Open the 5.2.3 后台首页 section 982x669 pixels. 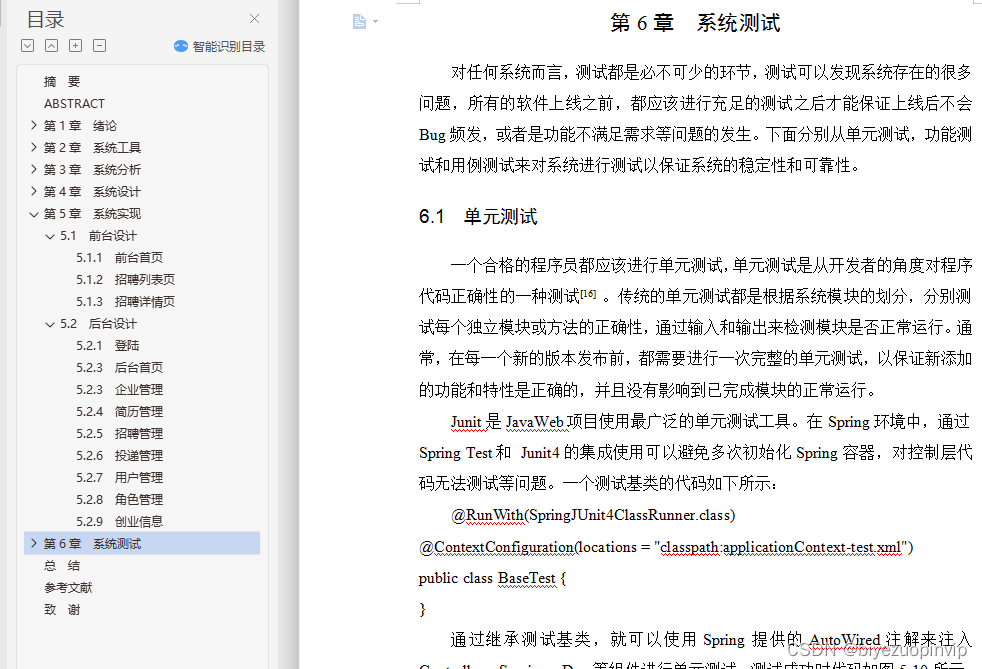120,367
